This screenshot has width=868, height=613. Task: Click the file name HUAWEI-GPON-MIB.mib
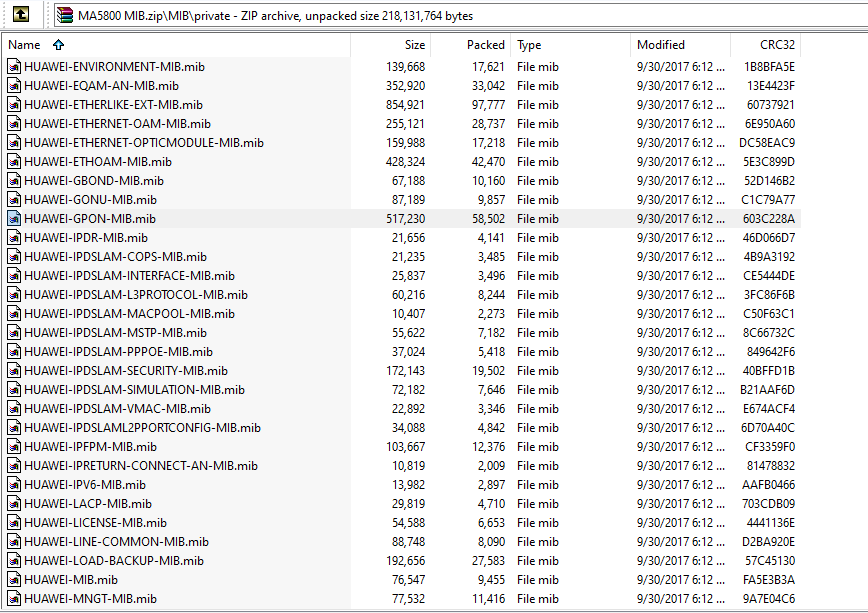90,219
